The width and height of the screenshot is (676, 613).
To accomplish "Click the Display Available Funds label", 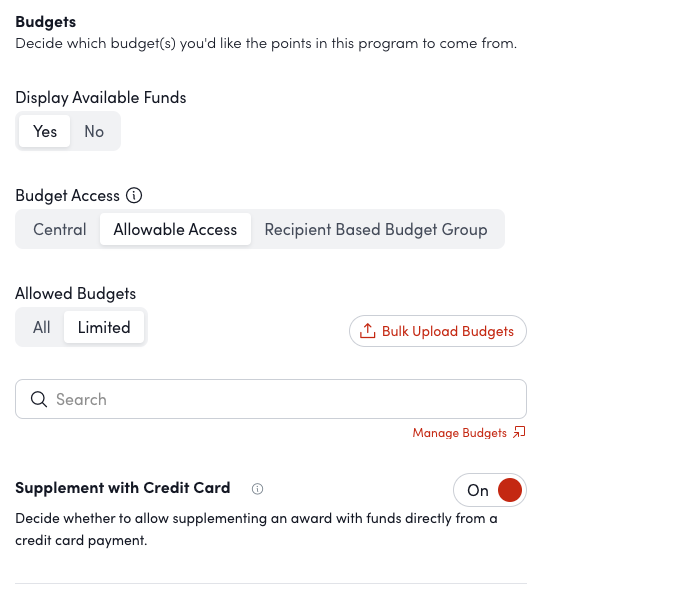I will (101, 98).
